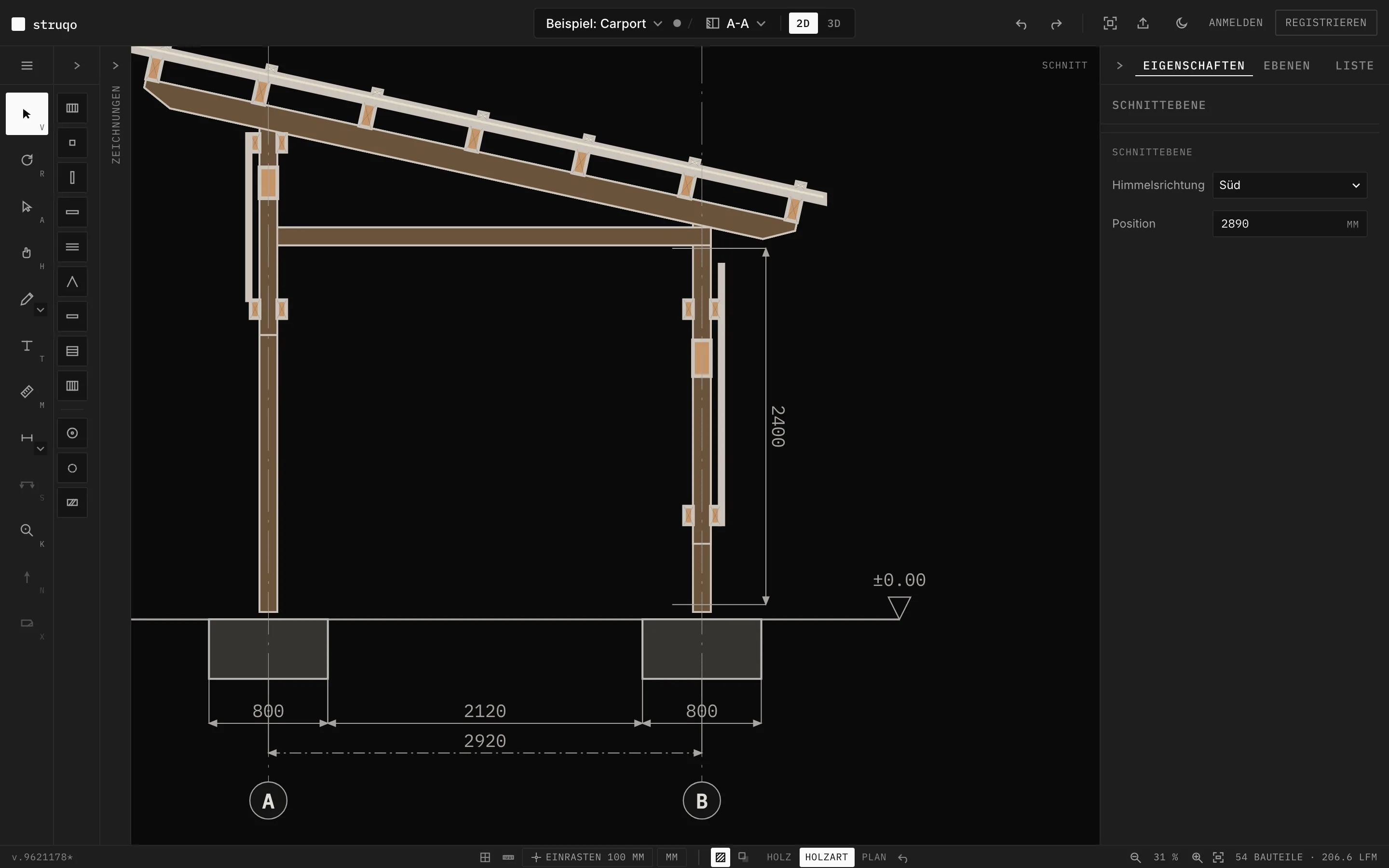Switch view to 3D
This screenshot has height=868, width=1389.
click(834, 24)
